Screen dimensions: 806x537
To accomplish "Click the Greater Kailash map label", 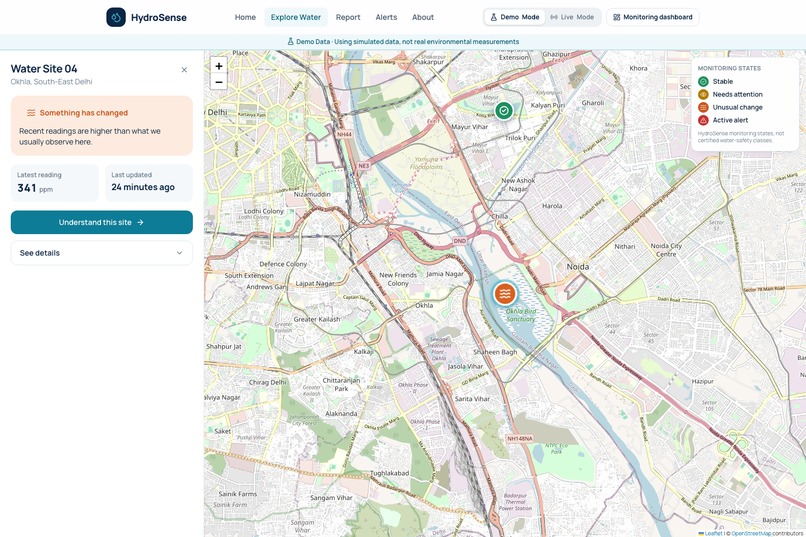I will (x=317, y=319).
